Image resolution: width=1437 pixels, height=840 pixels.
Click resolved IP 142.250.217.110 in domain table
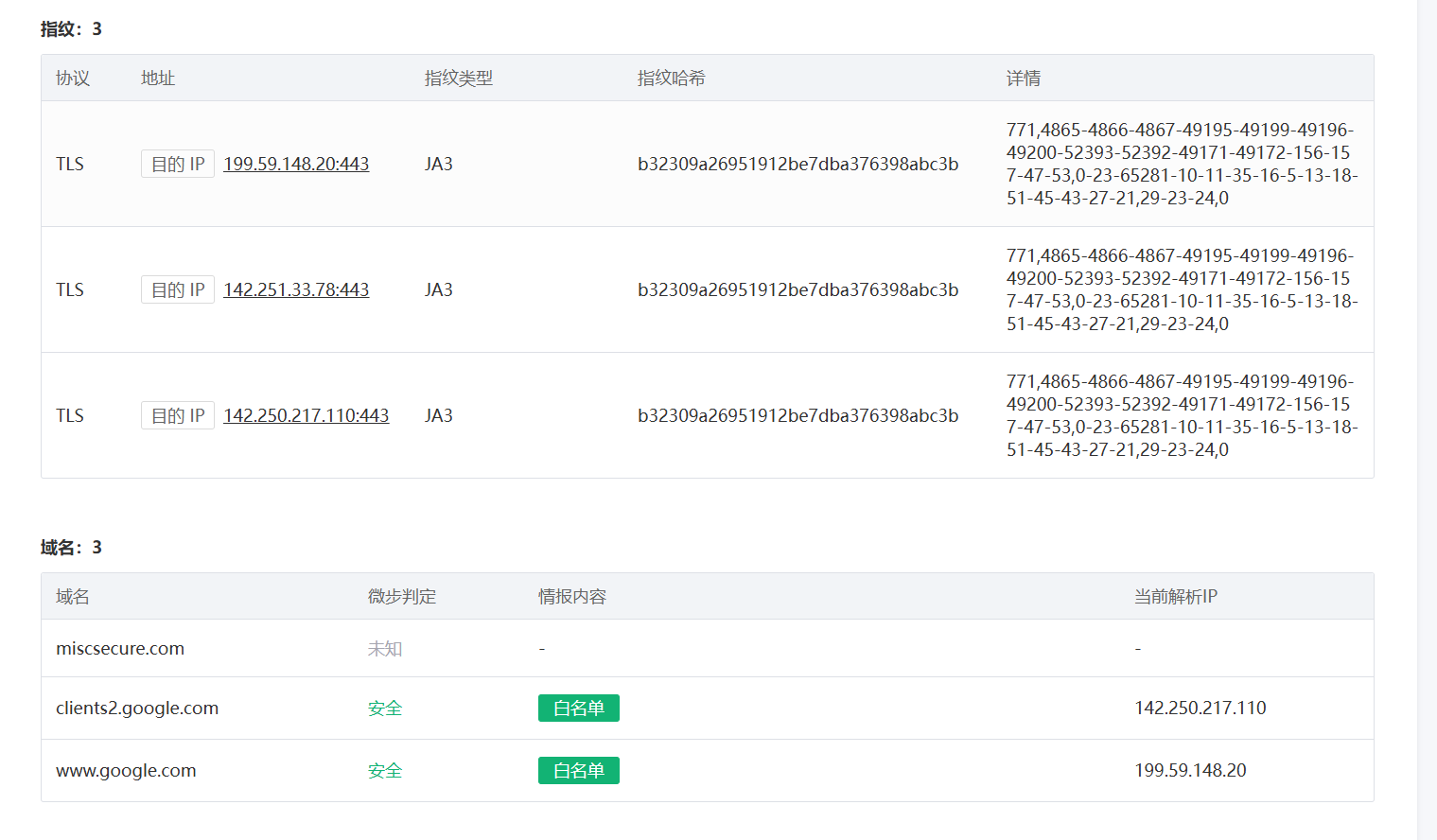click(x=1200, y=709)
